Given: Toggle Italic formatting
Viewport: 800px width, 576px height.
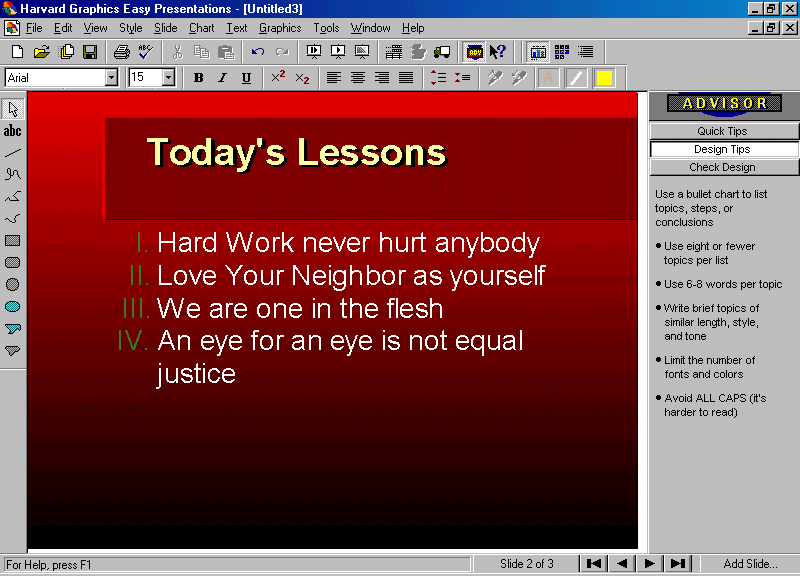Looking at the screenshot, I should (222, 78).
